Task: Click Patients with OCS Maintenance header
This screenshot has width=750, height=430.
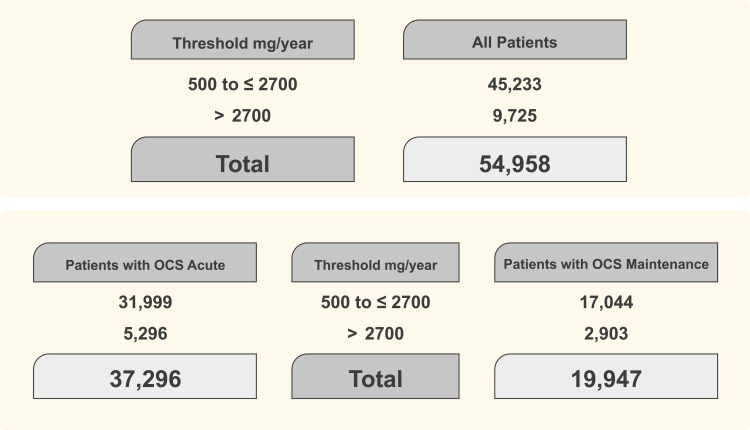Action: (x=607, y=264)
